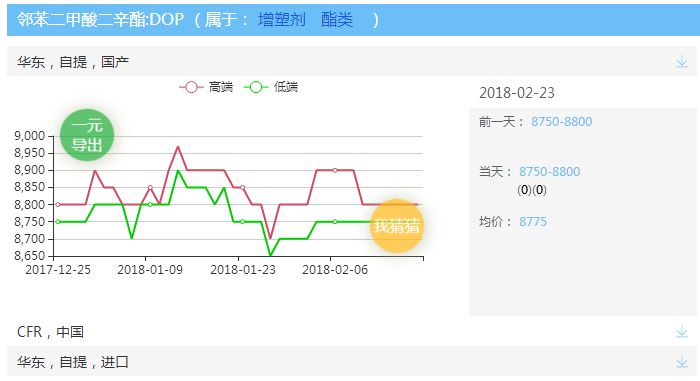The width and height of the screenshot is (700, 381).
Task: Toggle the 高端 series in the legend
Action: 206,87
